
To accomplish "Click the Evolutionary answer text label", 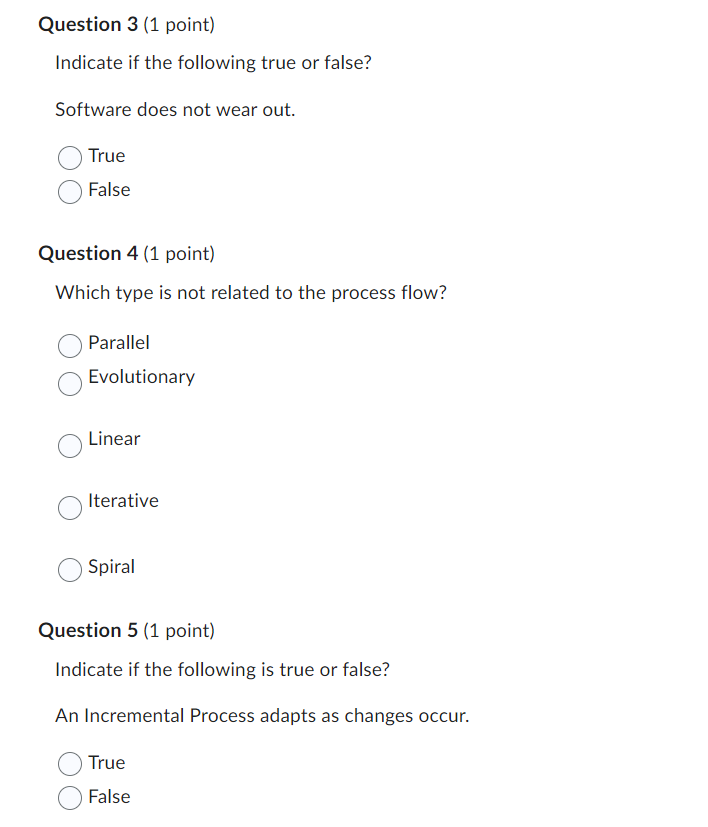I will pyautogui.click(x=142, y=377).
